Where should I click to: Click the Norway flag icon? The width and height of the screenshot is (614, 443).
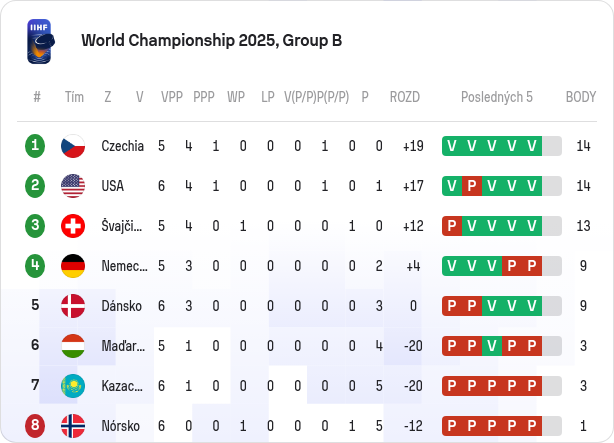tap(73, 426)
